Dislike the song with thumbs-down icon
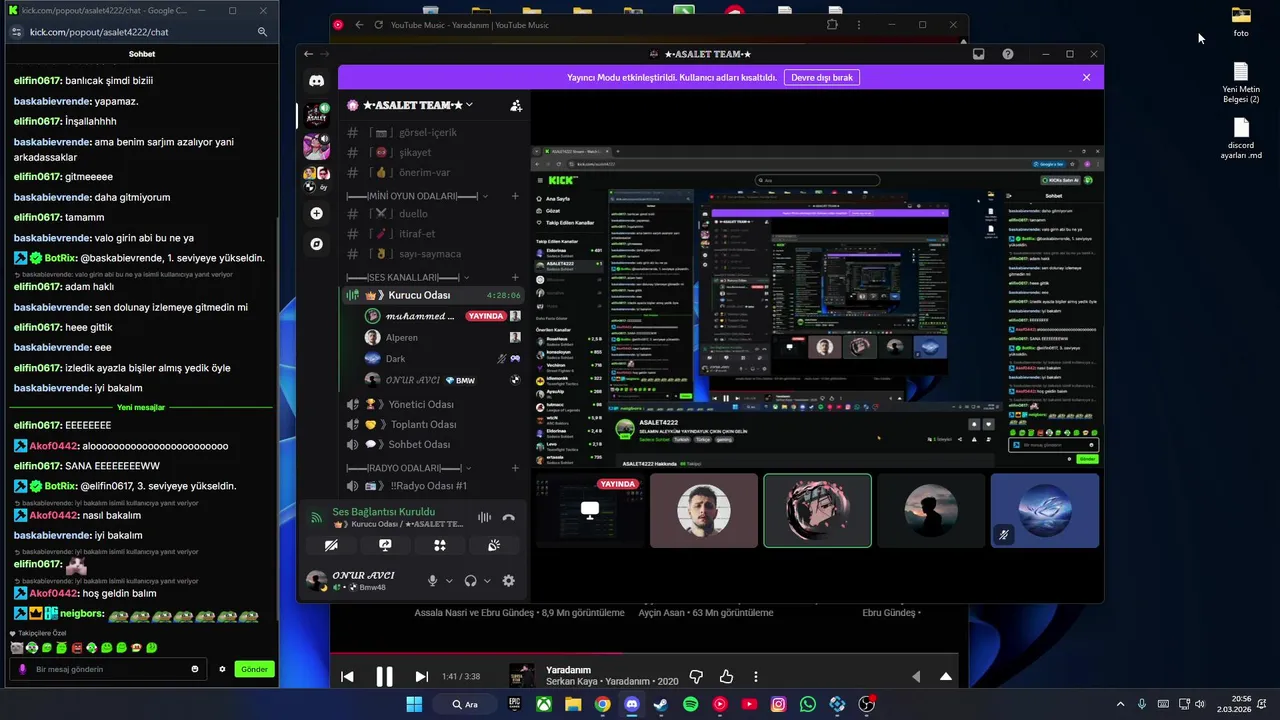 point(696,677)
